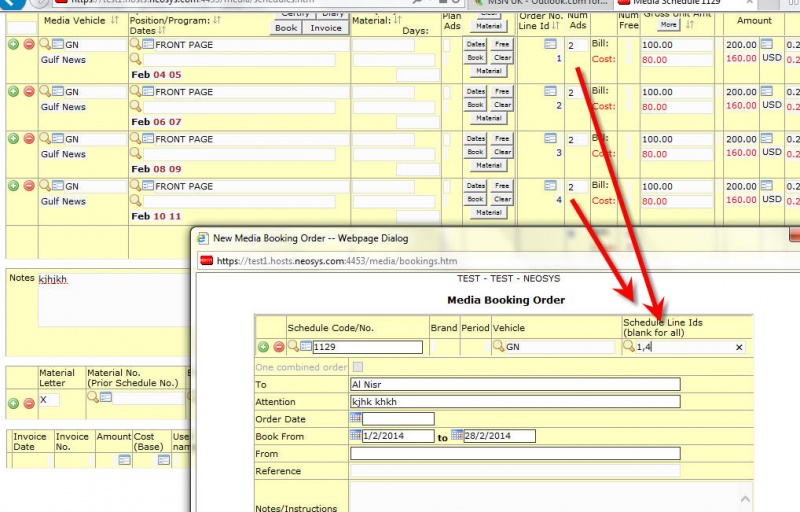Search for Material No. prior schedule
Image resolution: width=800 pixels, height=512 pixels.
pyautogui.click(x=93, y=396)
